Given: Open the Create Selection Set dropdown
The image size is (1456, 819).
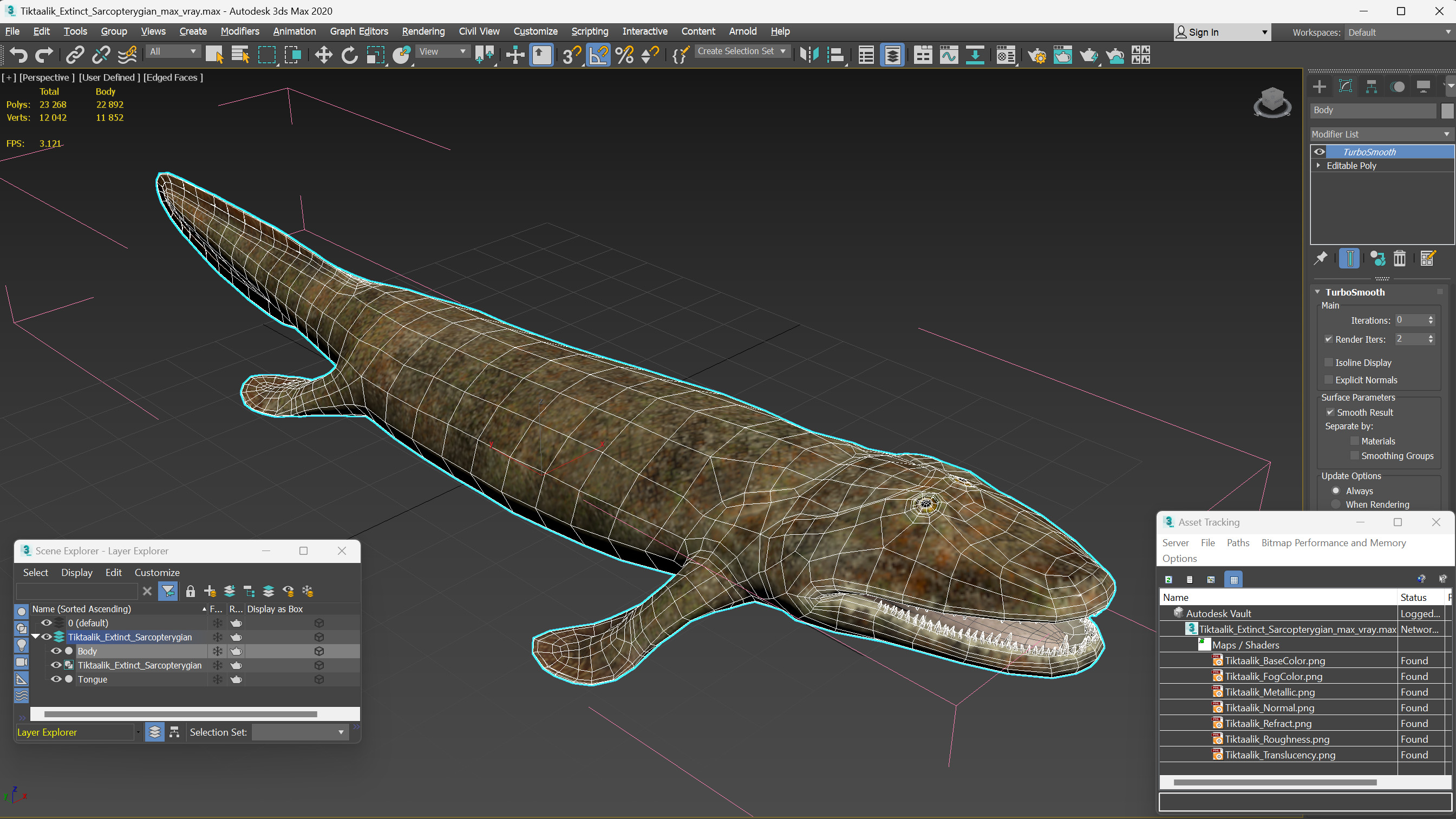Looking at the screenshot, I should point(742,51).
